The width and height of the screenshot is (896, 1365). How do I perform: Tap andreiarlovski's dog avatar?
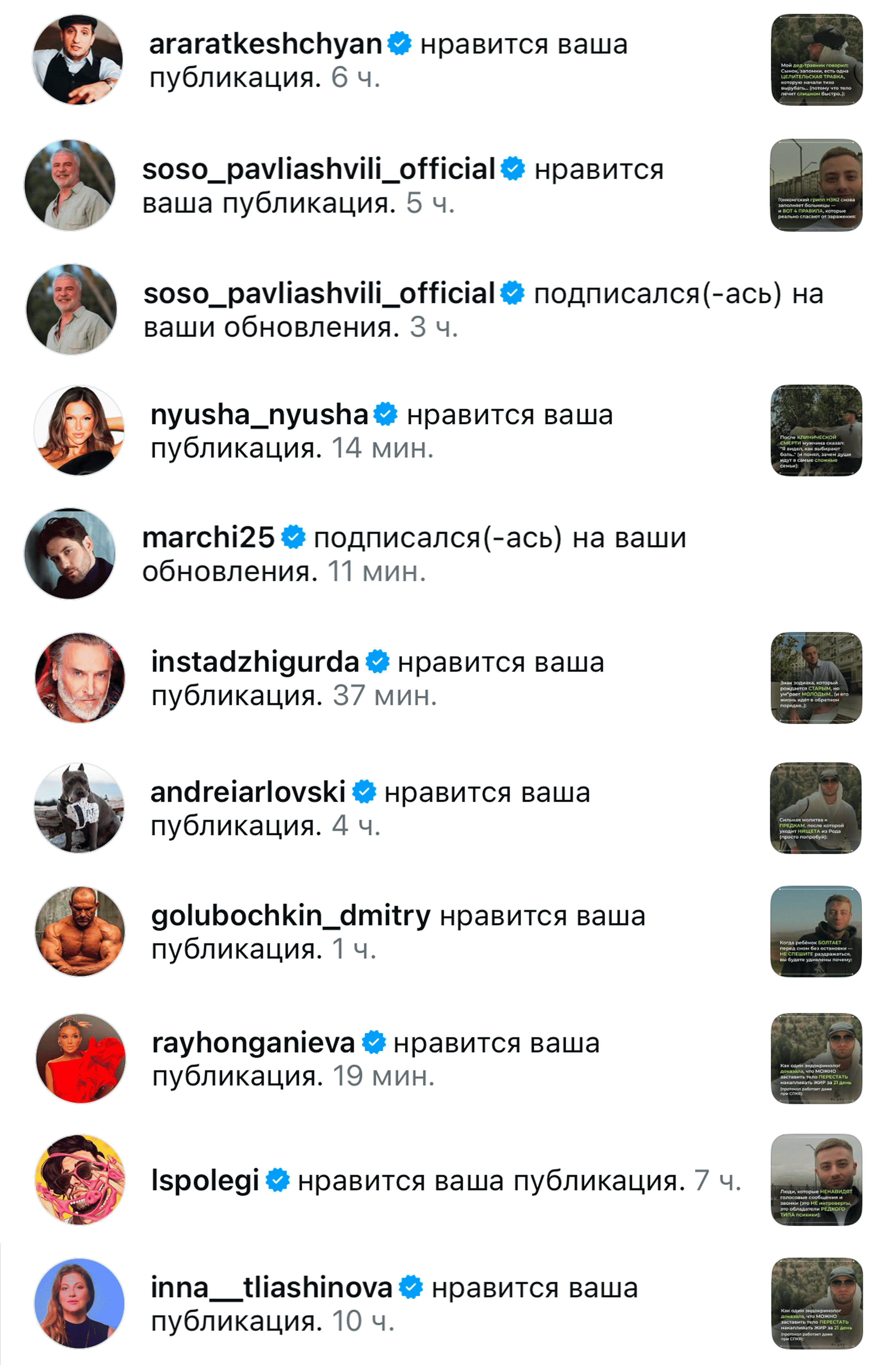[80, 808]
